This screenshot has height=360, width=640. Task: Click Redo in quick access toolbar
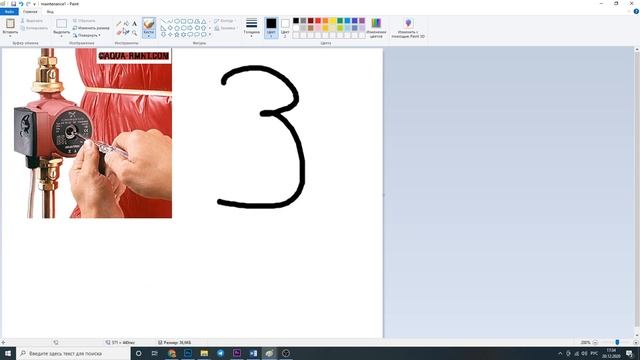click(28, 4)
